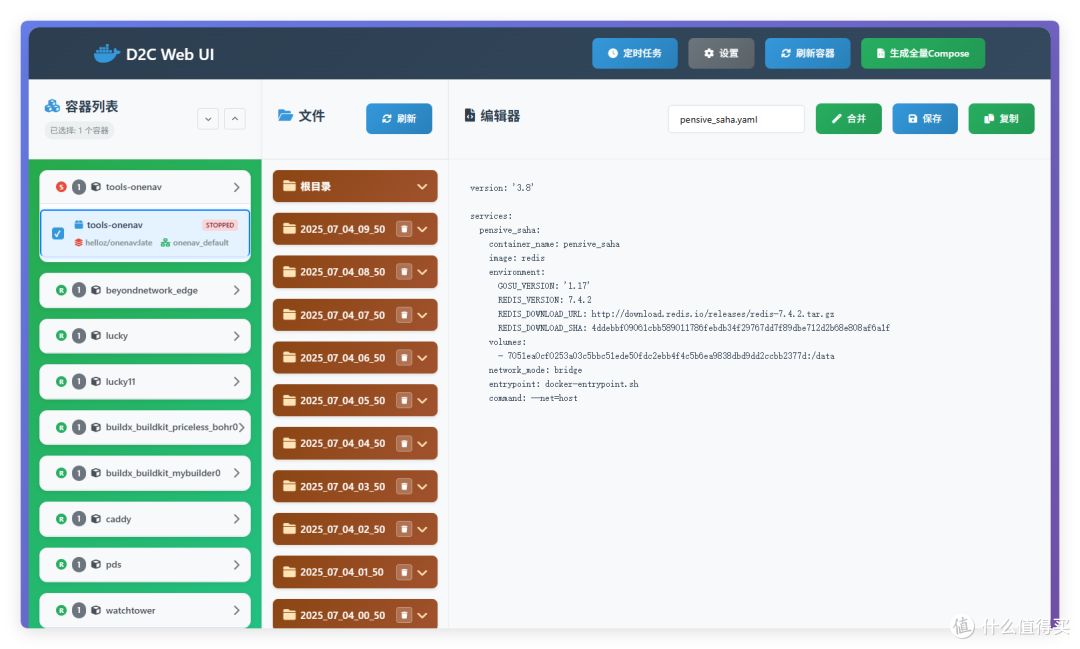The width and height of the screenshot is (1080, 649).
Task: Click the cube icon next to pds
Action: click(96, 564)
